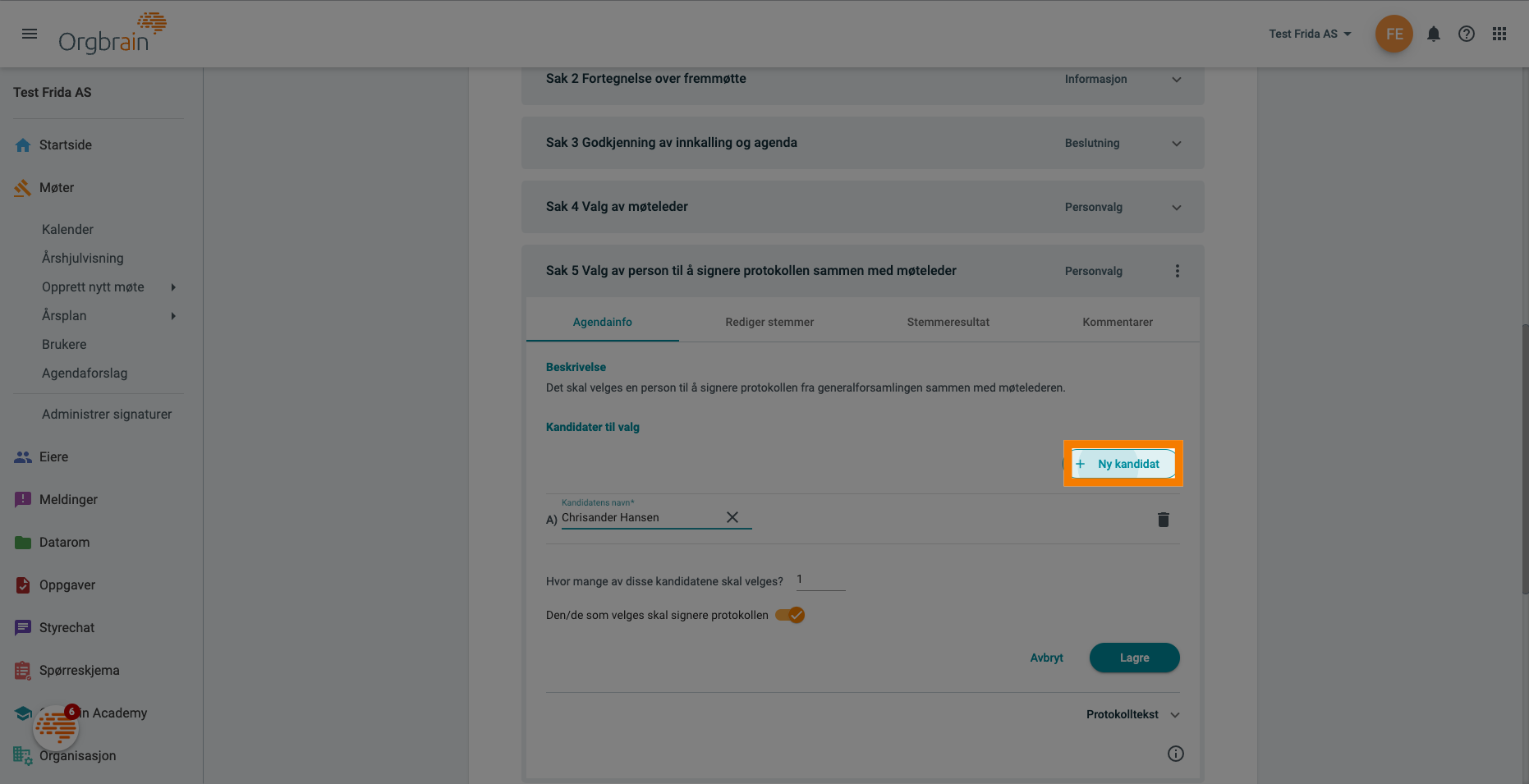1529x784 pixels.
Task: Click the number of candidates field
Action: tap(820, 580)
